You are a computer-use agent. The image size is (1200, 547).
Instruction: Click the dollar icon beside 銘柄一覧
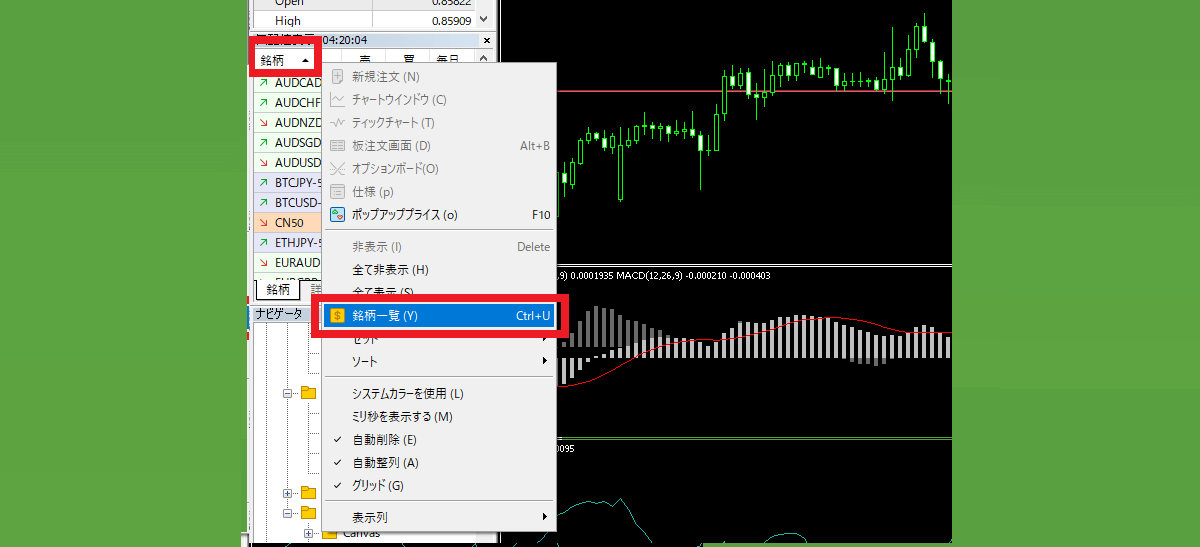337,316
